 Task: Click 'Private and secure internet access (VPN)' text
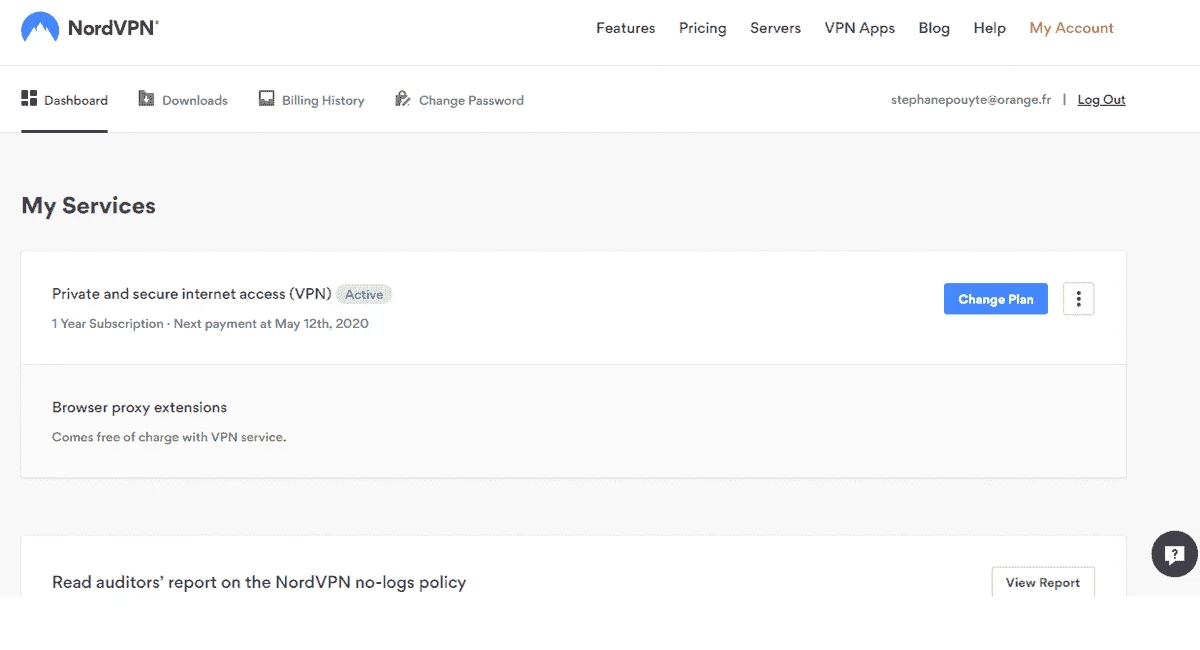pos(191,294)
